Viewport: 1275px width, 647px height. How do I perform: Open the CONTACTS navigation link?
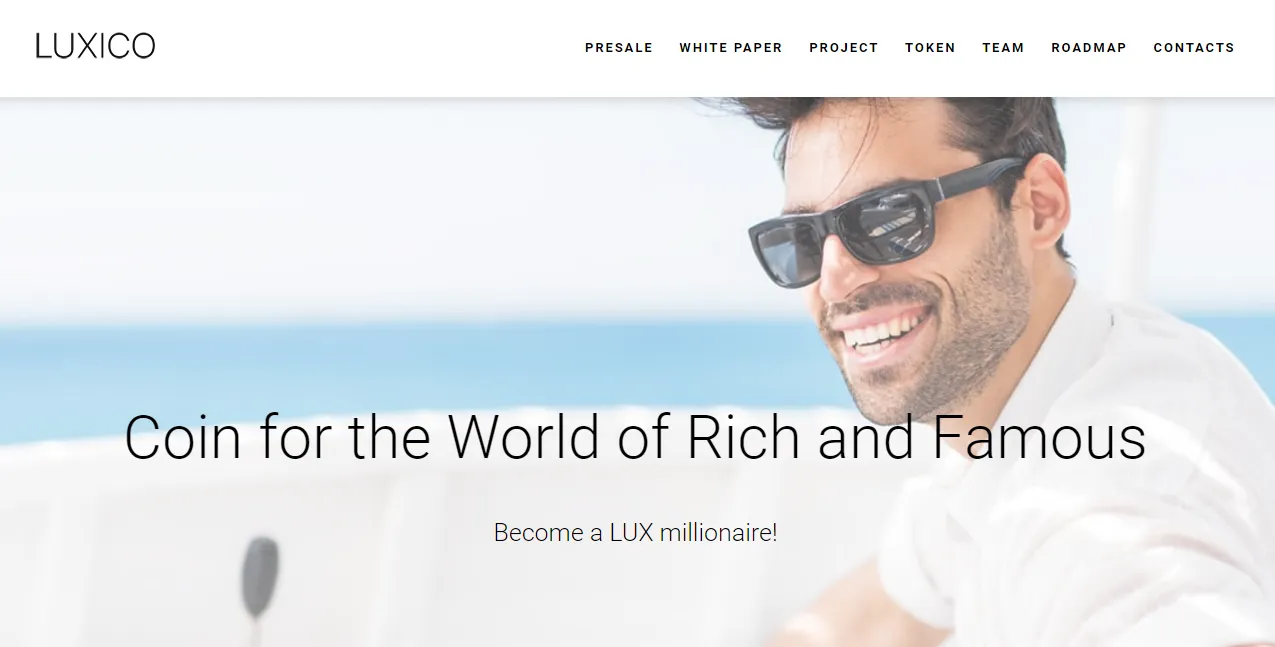(1194, 47)
